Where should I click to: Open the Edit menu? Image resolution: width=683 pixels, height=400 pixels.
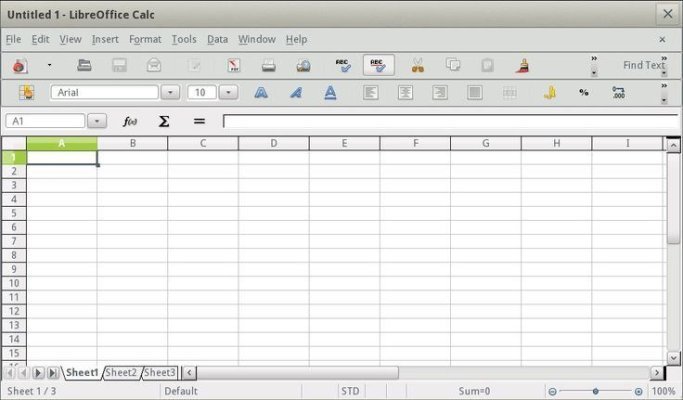40,39
